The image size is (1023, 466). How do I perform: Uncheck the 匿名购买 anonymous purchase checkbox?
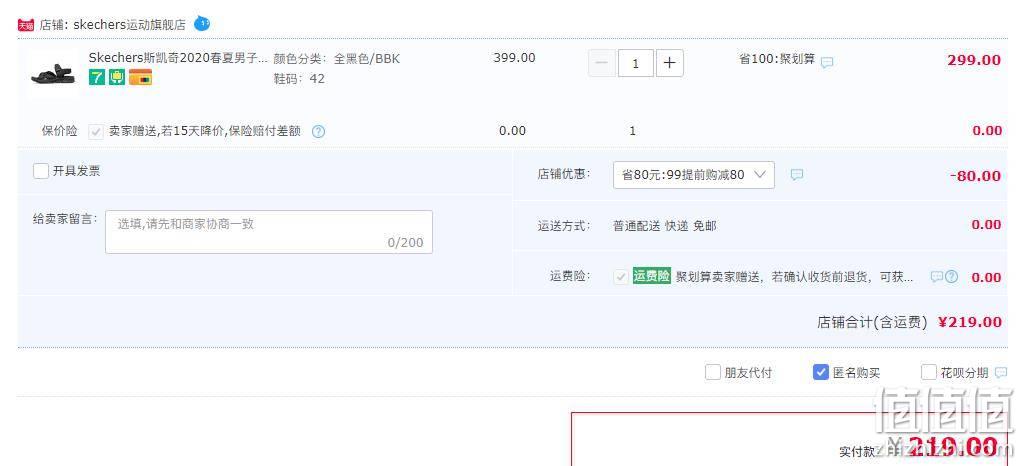pyautogui.click(x=821, y=373)
